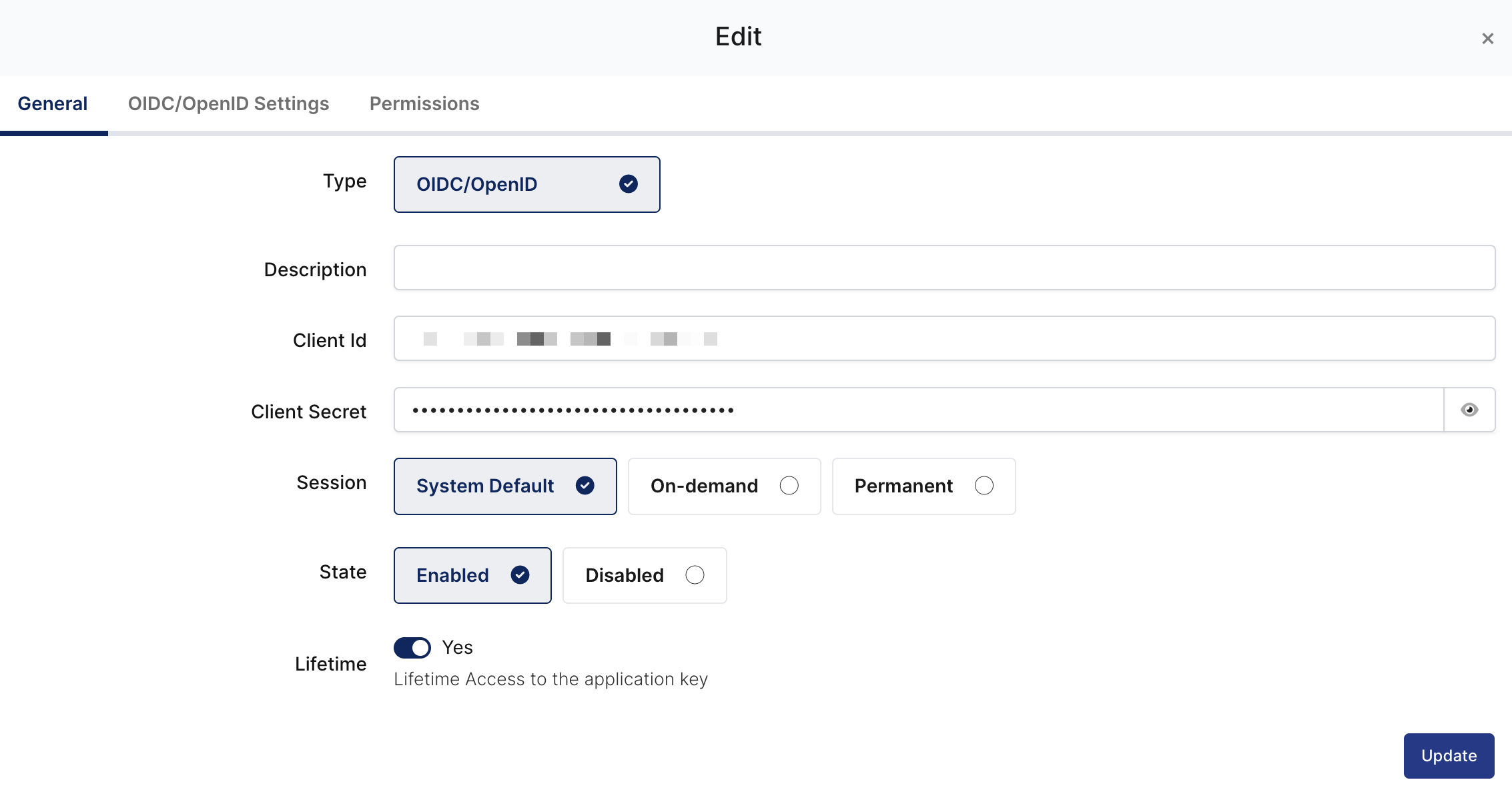Toggle the Lifetime access switch off
1512x794 pixels.
412,648
